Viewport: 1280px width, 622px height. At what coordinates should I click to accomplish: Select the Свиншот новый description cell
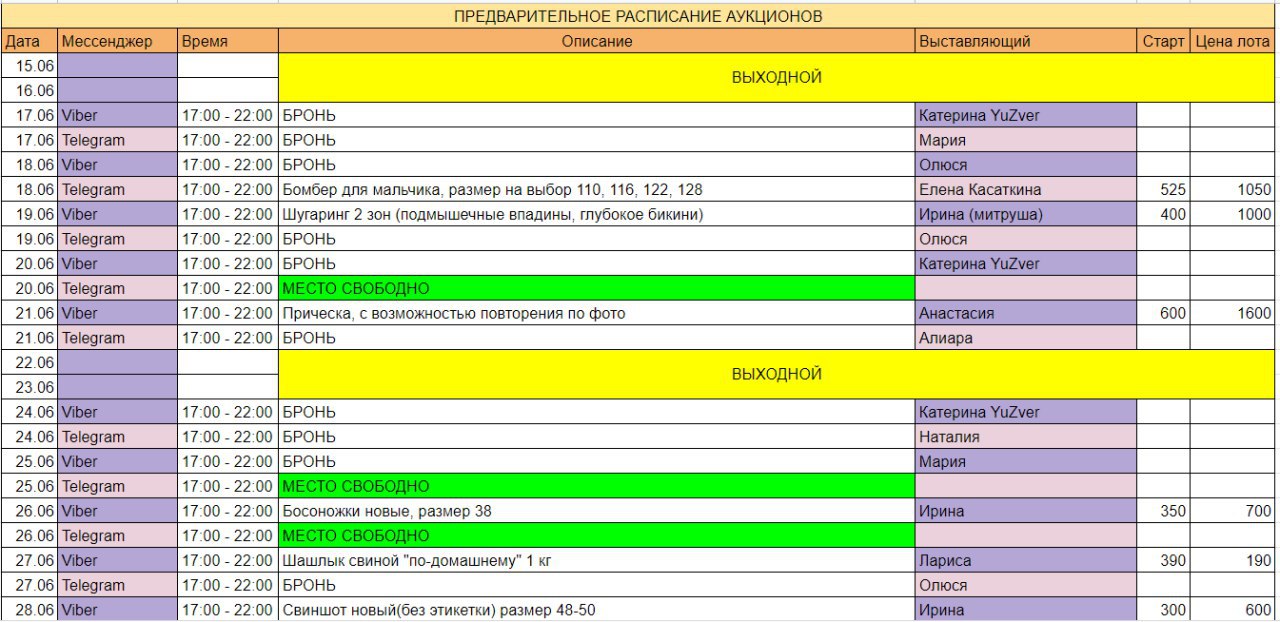[x=596, y=609]
